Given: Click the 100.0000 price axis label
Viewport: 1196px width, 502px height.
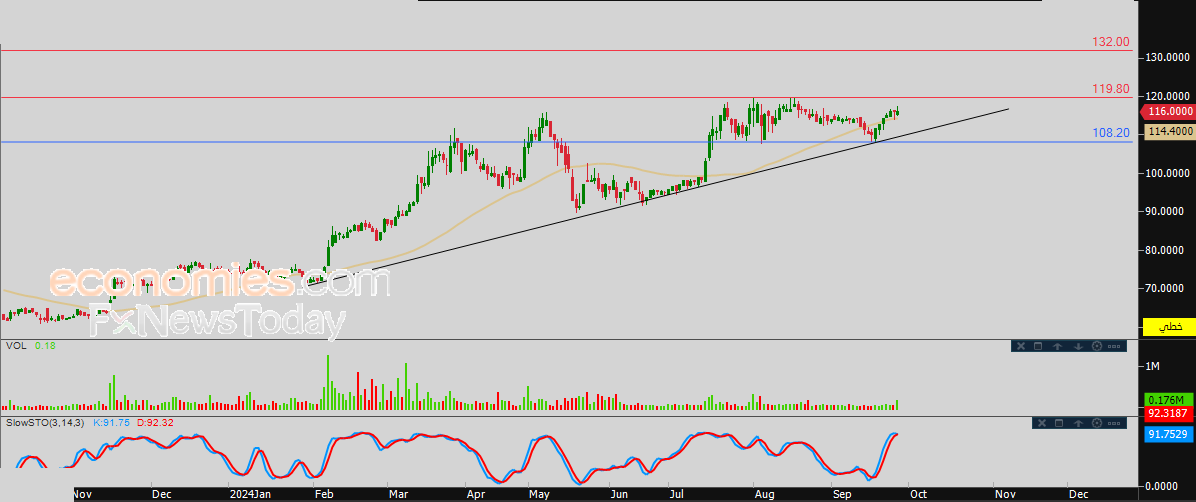Looking at the screenshot, I should pos(1168,173).
